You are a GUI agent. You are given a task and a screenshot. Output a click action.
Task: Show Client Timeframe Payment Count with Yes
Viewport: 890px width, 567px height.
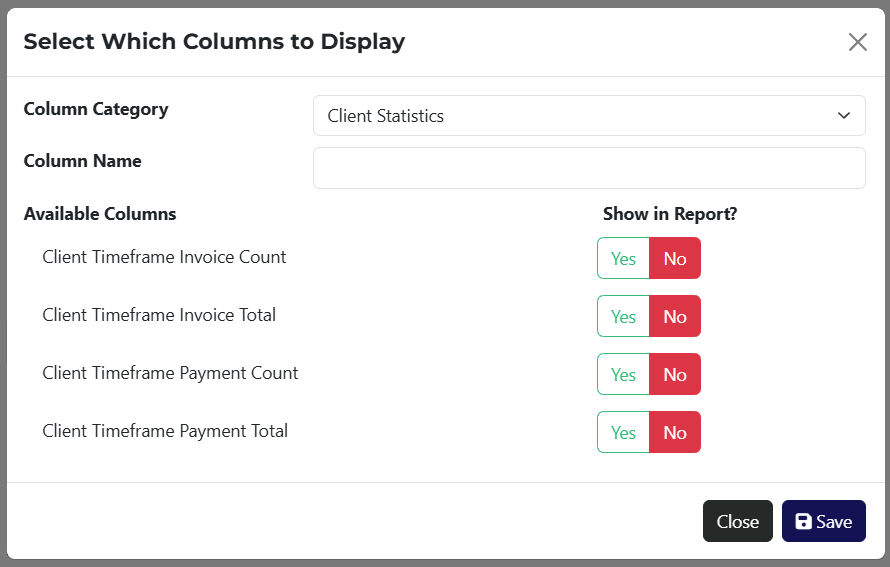coord(623,374)
